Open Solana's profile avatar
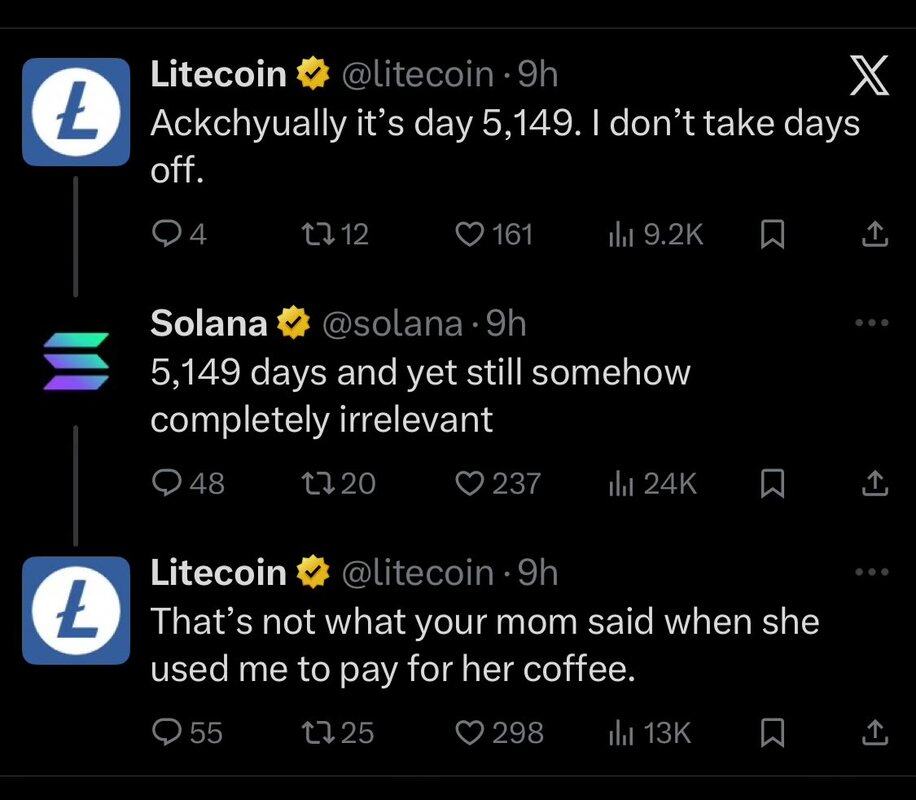916x800 pixels. pyautogui.click(x=75, y=360)
